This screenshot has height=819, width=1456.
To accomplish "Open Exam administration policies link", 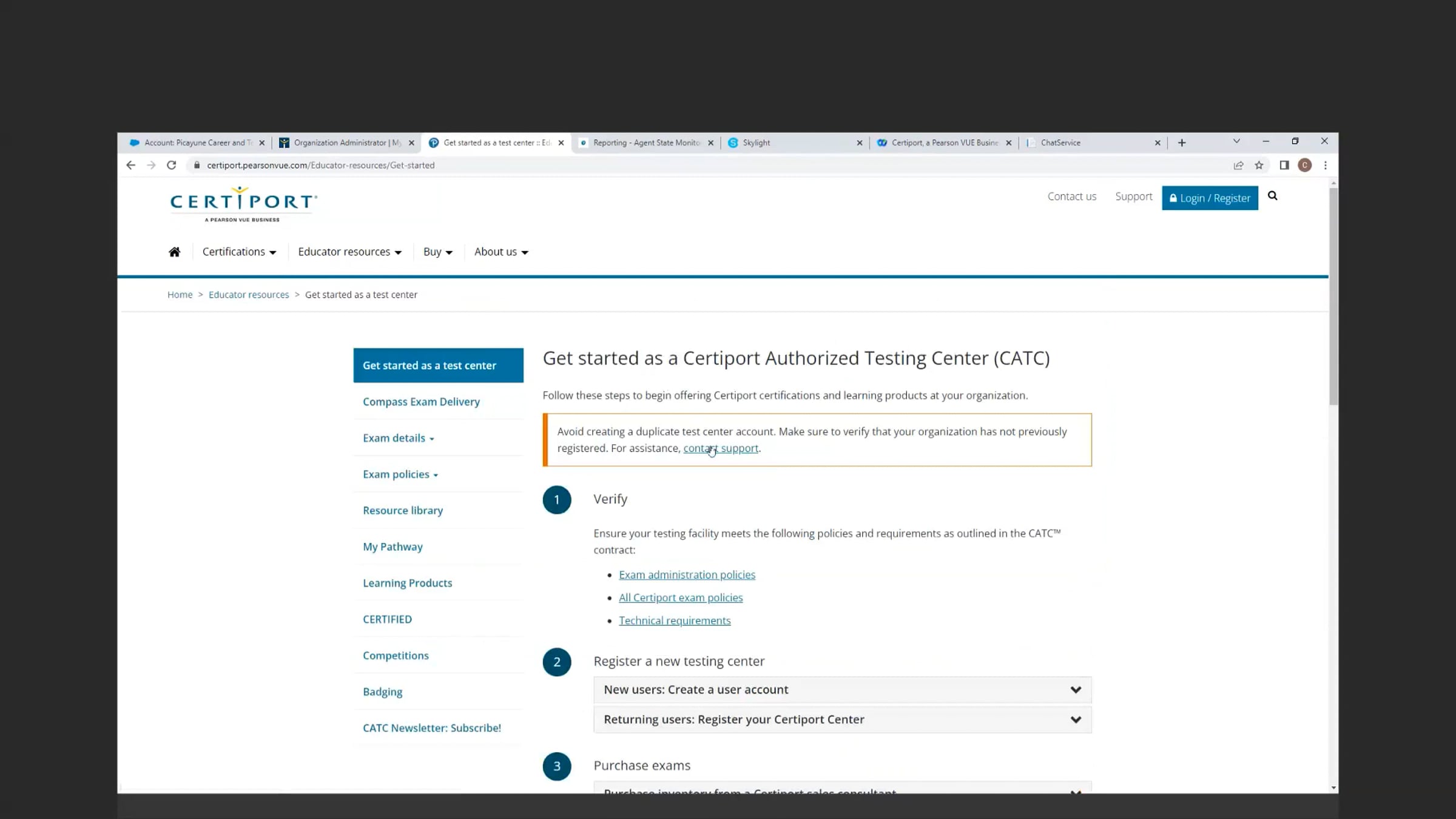I will [687, 575].
